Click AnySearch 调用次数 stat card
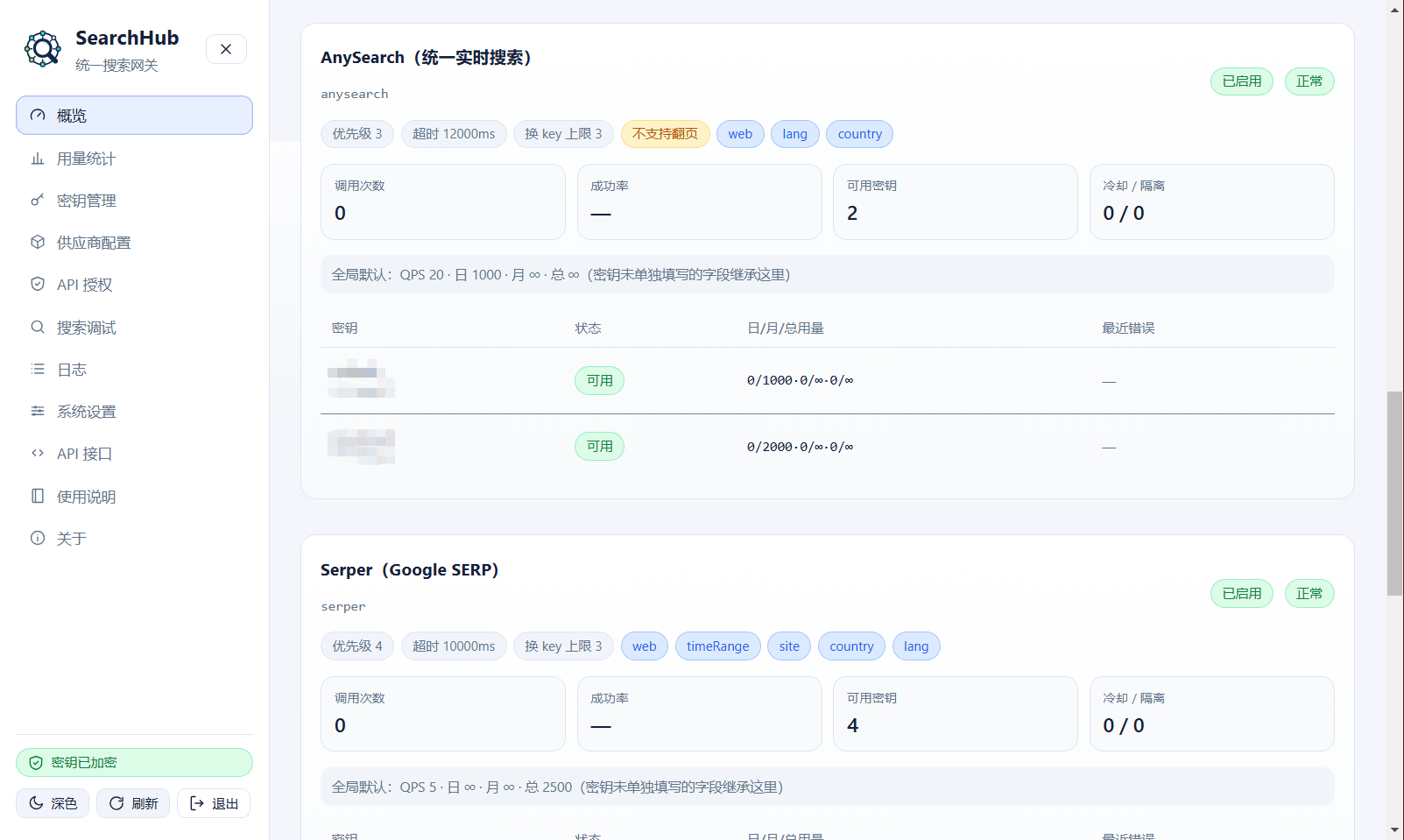Viewport: 1404px width, 840px height. pyautogui.click(x=443, y=202)
